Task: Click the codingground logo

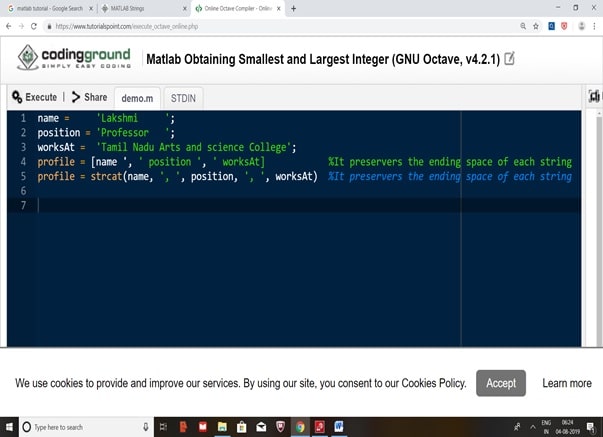Action: [x=74, y=58]
